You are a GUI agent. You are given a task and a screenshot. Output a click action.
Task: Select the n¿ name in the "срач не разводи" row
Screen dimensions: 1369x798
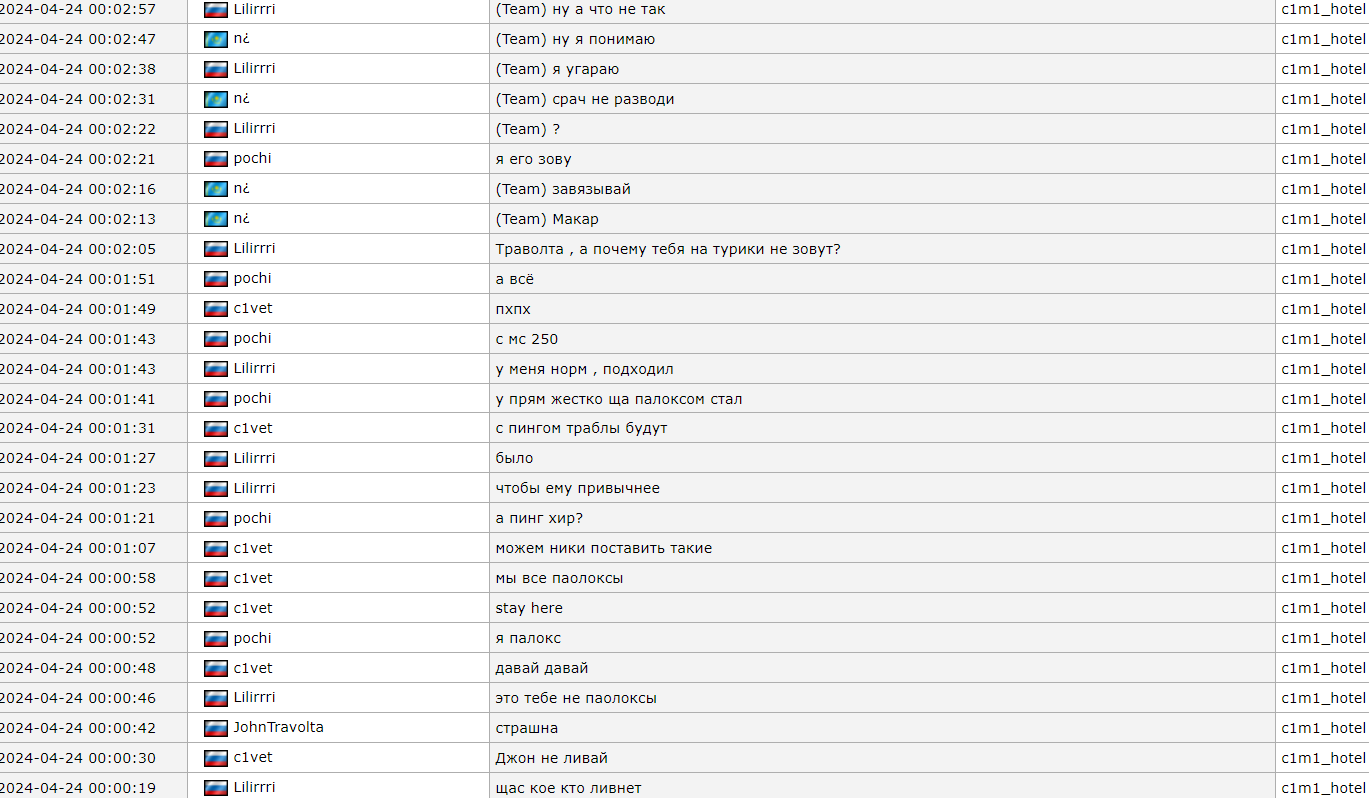point(241,98)
